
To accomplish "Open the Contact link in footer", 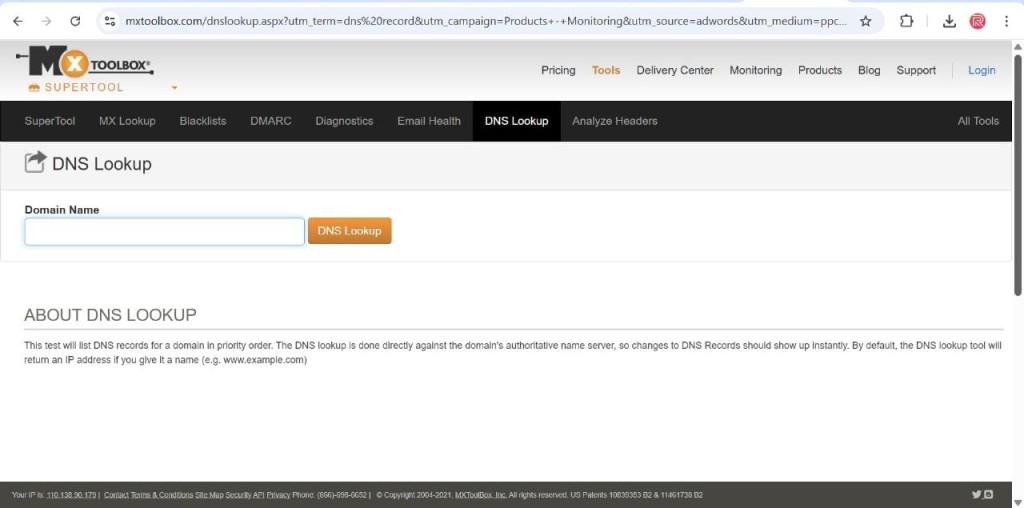I will [x=116, y=495].
